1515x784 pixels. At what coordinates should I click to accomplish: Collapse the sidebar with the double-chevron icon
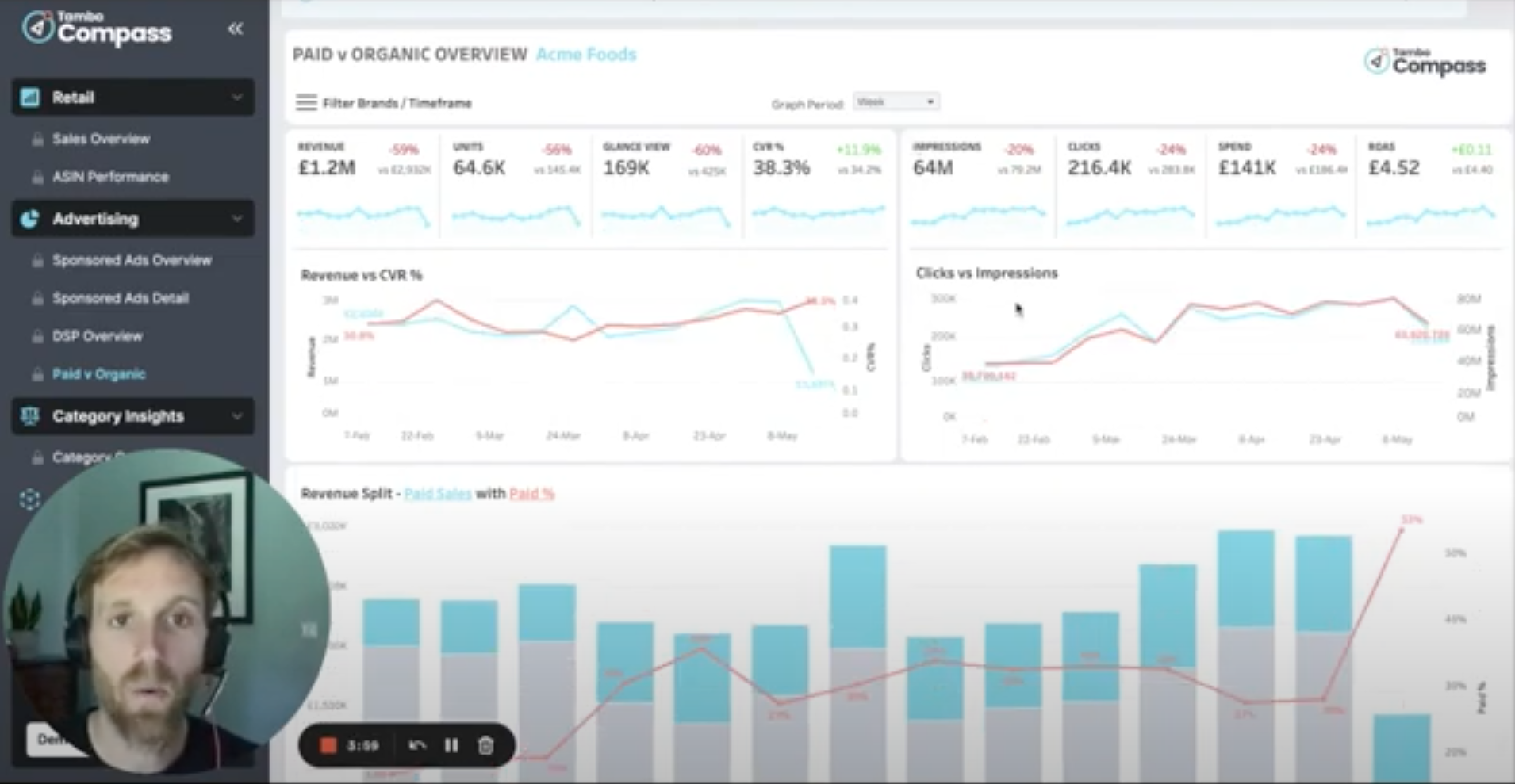236,29
